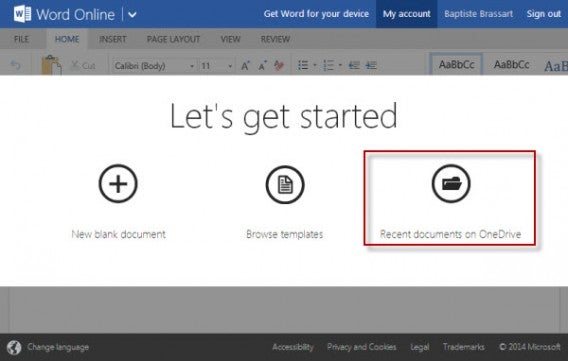Switch to the INSERT tab
The height and width of the screenshot is (361, 568).
pos(113,39)
